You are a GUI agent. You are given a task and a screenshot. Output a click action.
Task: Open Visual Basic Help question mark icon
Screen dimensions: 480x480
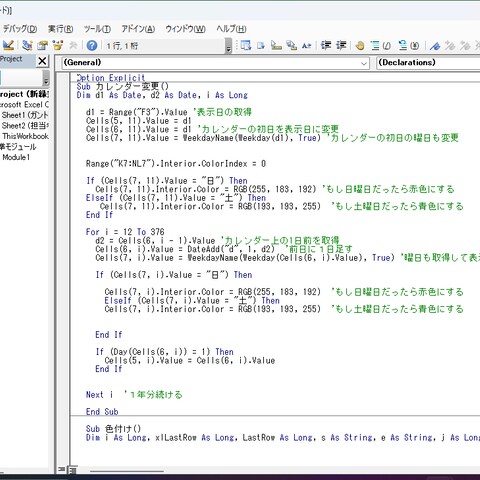(x=92, y=45)
